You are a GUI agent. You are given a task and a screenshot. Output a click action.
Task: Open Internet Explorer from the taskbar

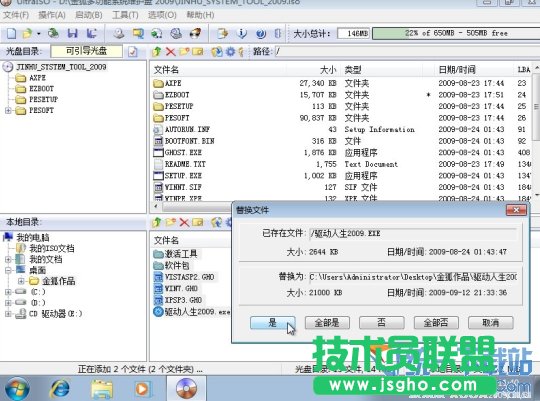(60, 389)
